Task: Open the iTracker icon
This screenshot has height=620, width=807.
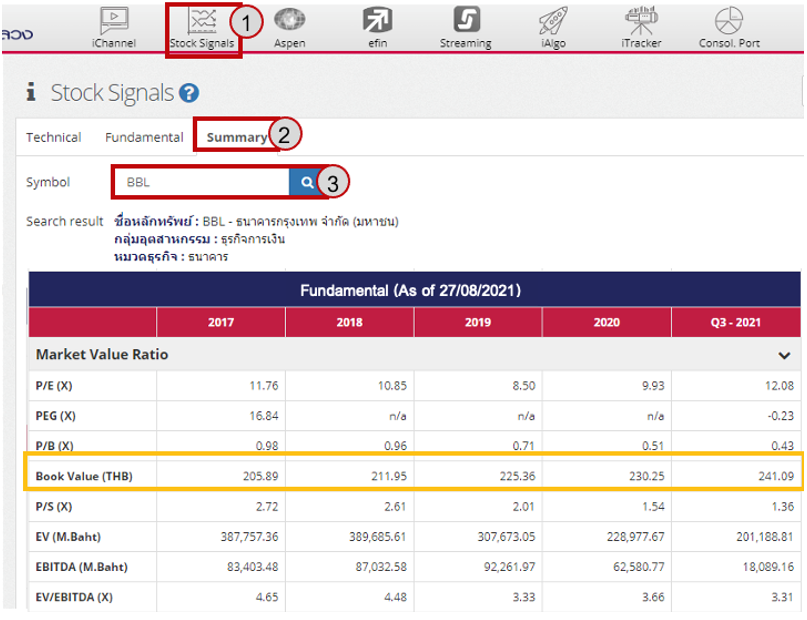Action: tap(641, 19)
